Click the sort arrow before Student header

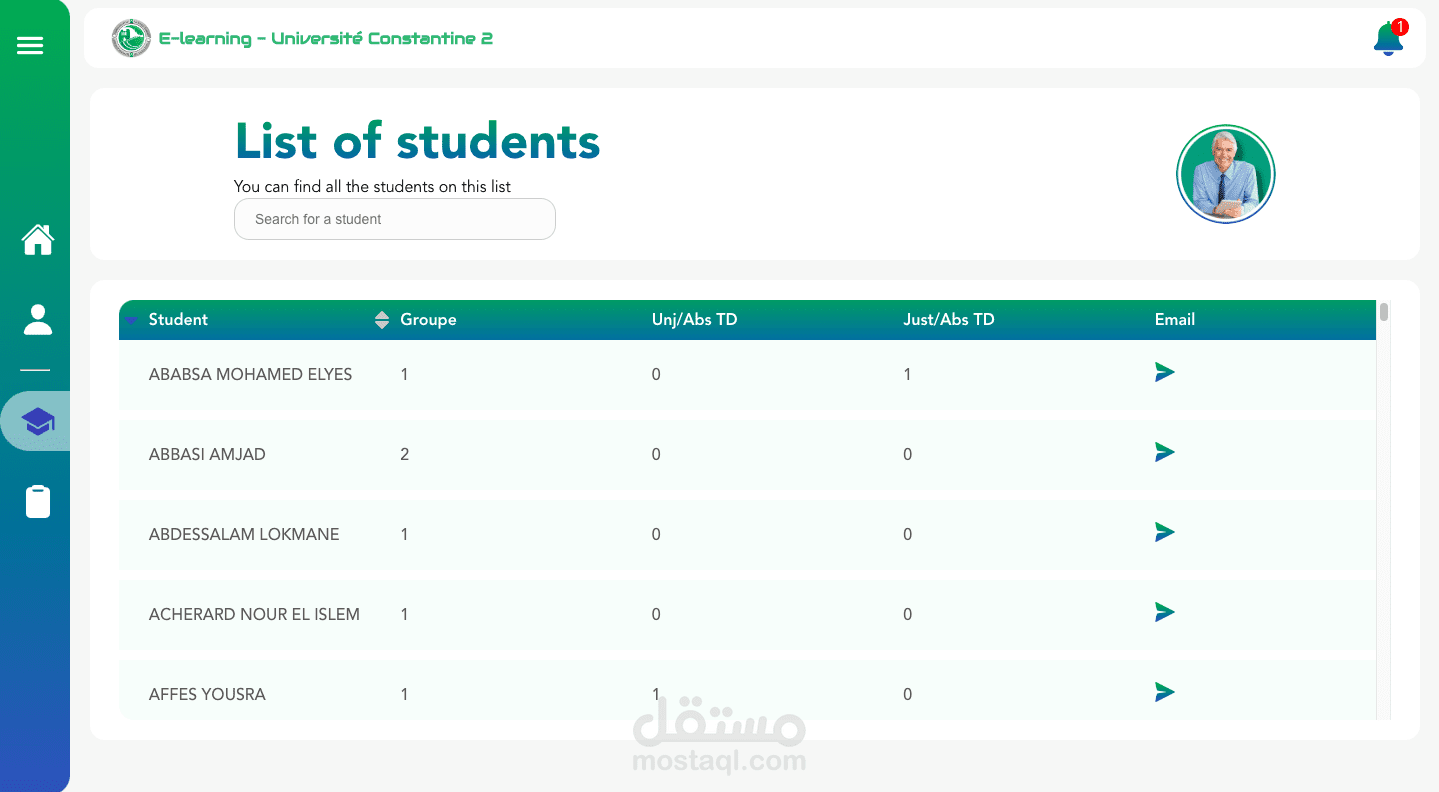[131, 320]
